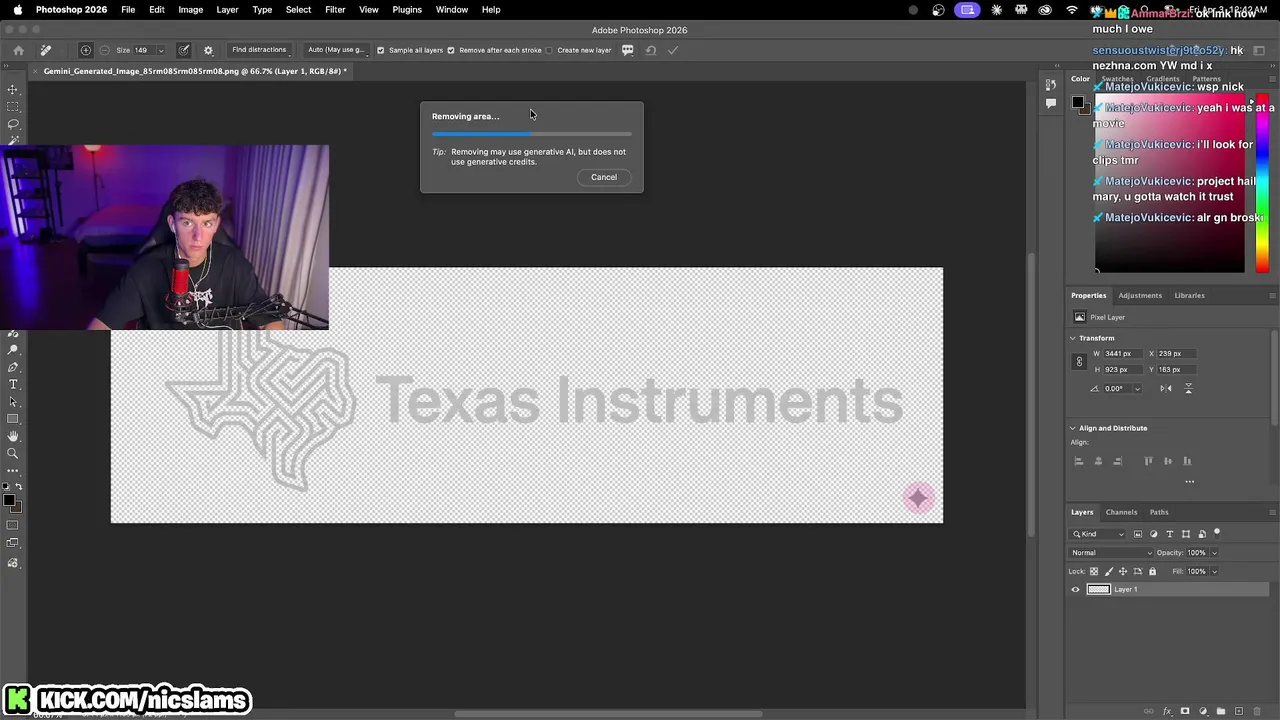Open the Normal blend mode dropdown
The image size is (1280, 720).
tap(1111, 553)
